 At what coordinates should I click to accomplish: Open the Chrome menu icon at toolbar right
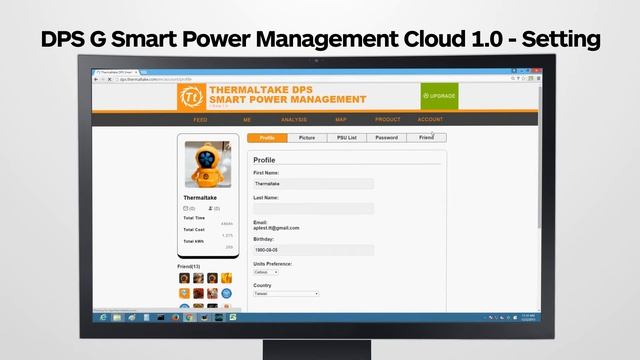[538, 78]
